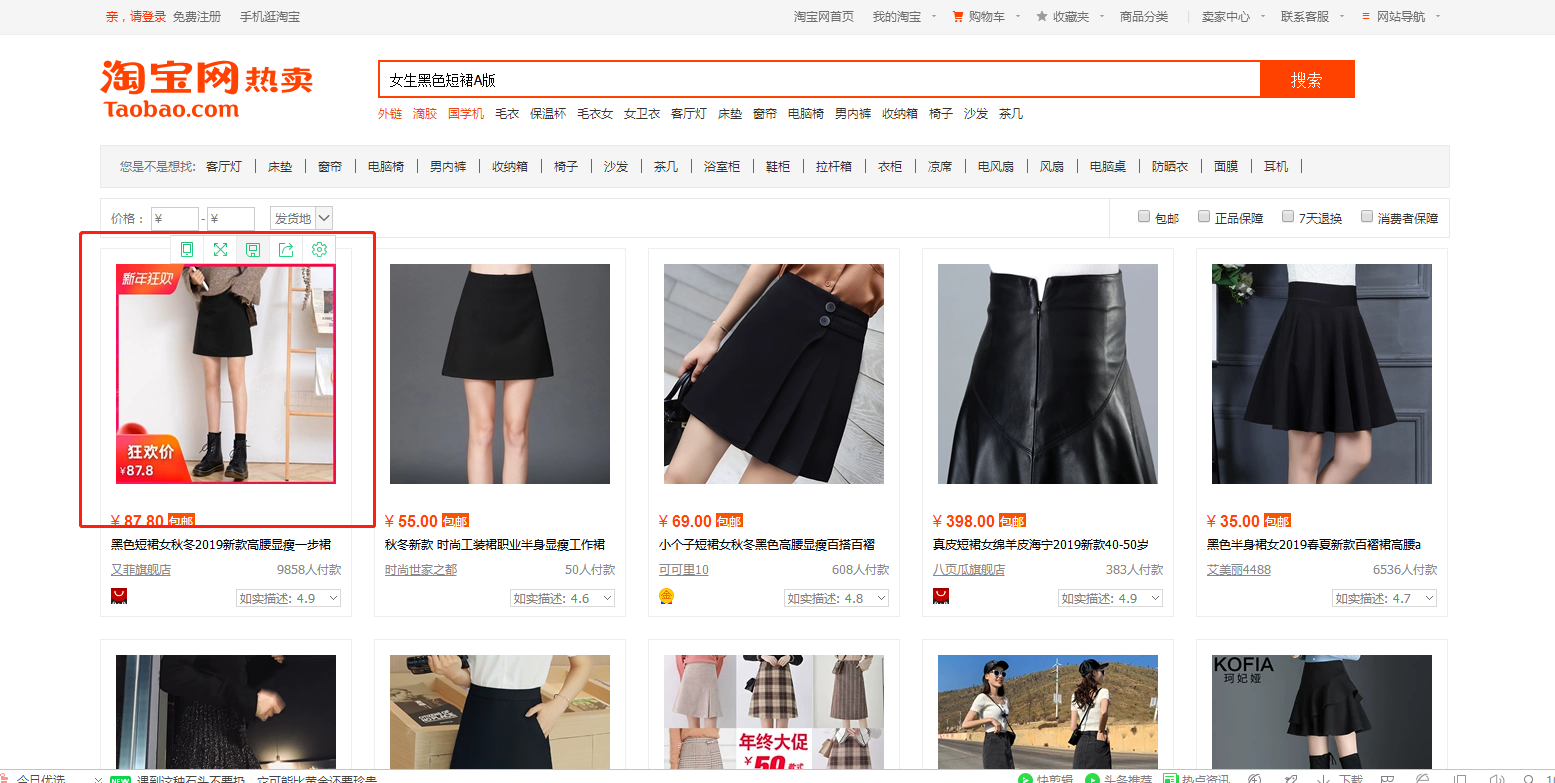The image size is (1555, 783).
Task: Click the share arrow icon in image toolbar
Action: [286, 249]
